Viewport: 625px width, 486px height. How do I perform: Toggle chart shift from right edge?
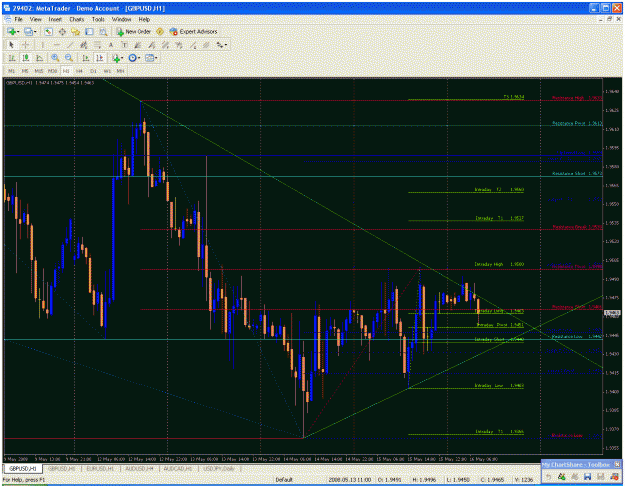tap(100, 58)
